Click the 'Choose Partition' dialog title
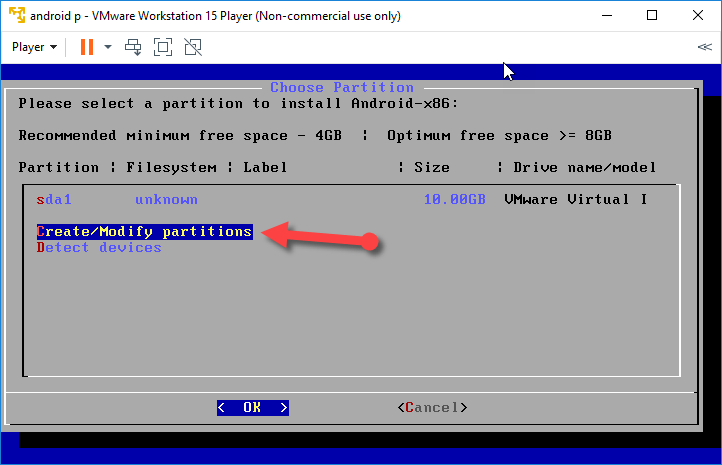The image size is (722, 465). (x=341, y=87)
